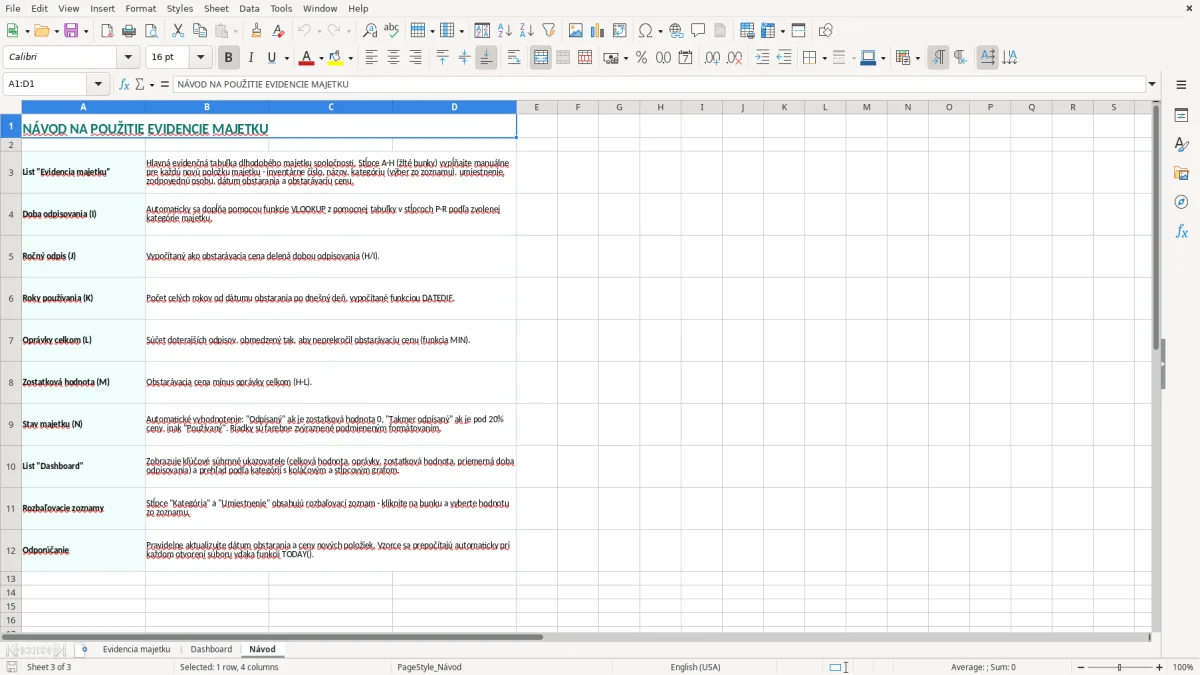
Task: Toggle Underline formatting
Action: 272,58
